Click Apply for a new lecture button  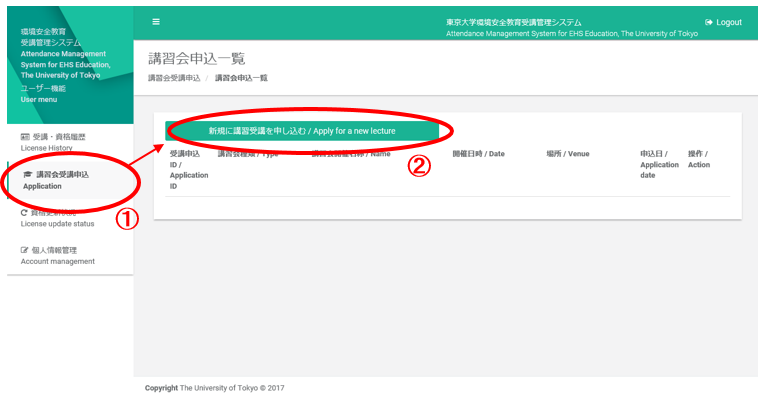(302, 131)
